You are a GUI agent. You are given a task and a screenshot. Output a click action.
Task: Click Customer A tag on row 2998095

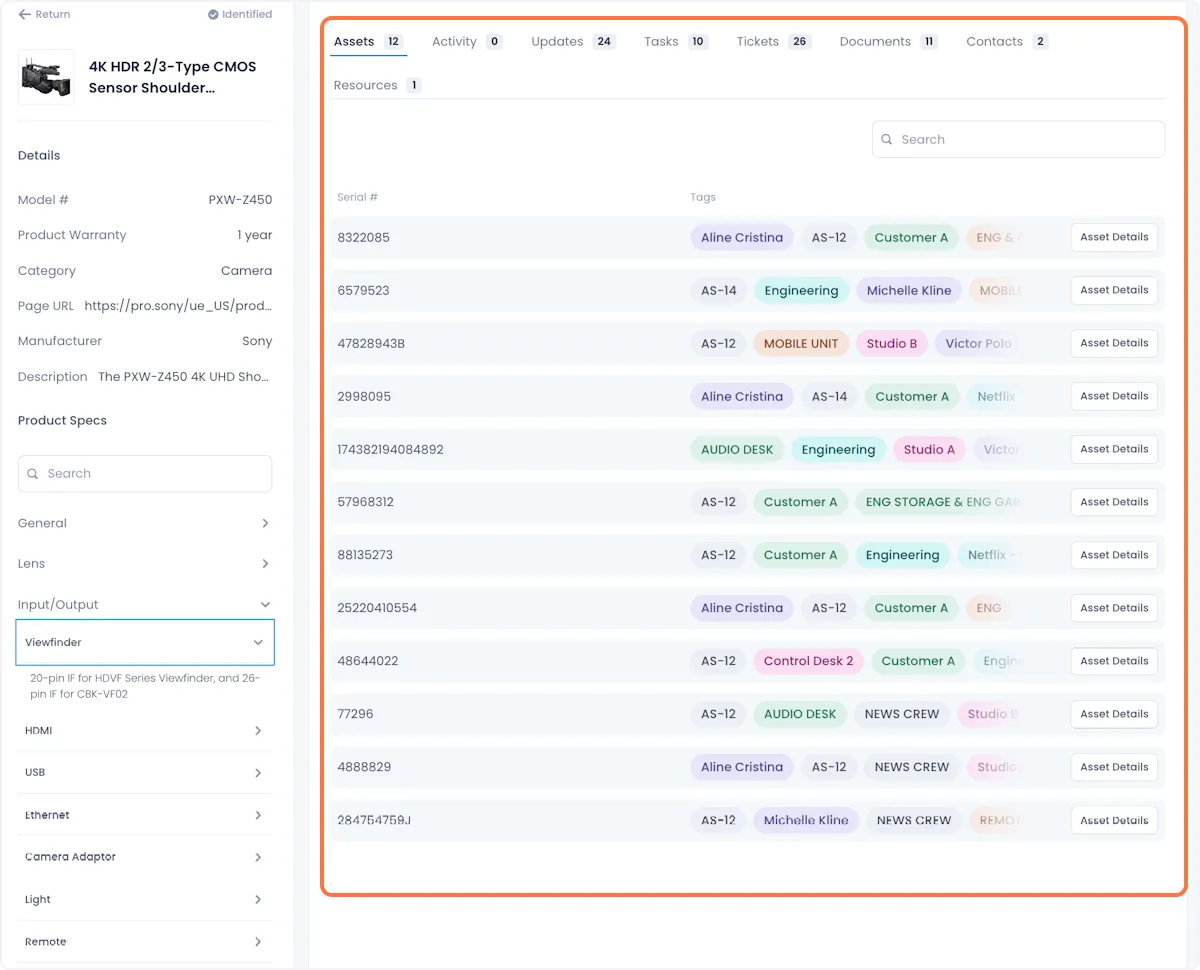pos(912,397)
